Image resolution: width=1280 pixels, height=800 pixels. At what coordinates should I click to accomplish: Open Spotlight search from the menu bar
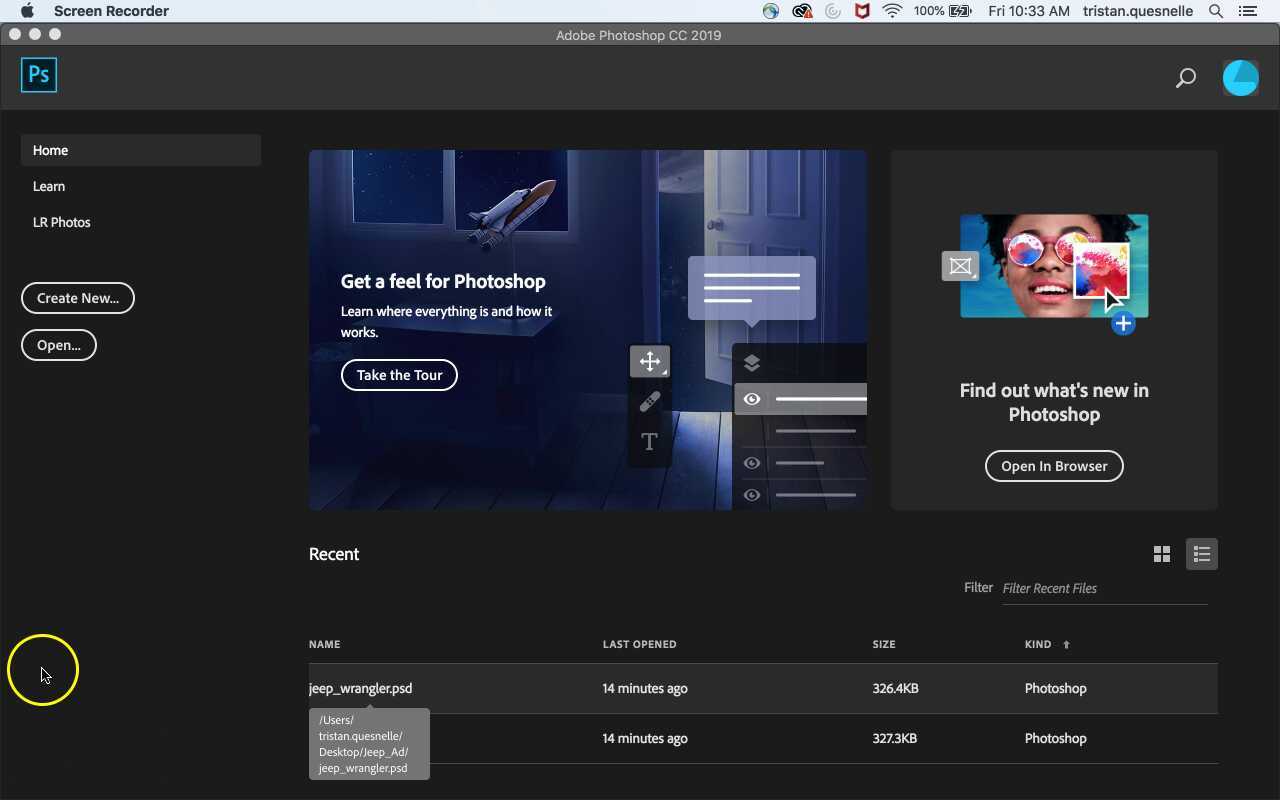pos(1214,11)
